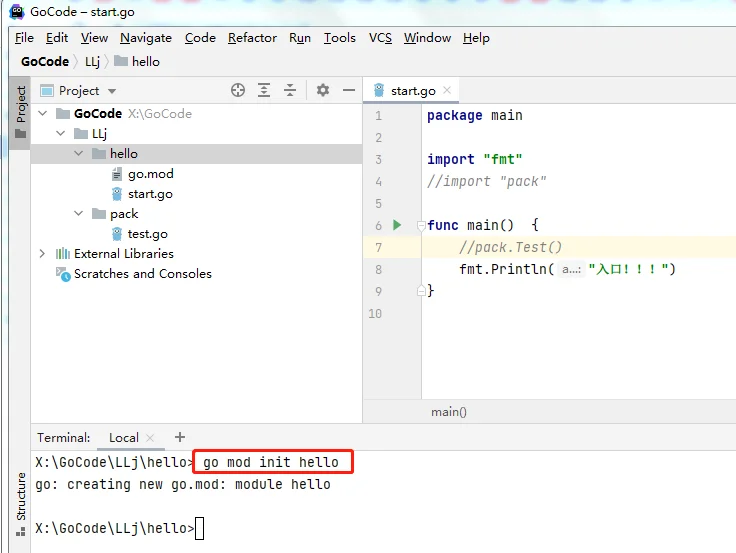736x553 pixels.
Task: Click LLj in the breadcrumb bar
Action: 92,61
